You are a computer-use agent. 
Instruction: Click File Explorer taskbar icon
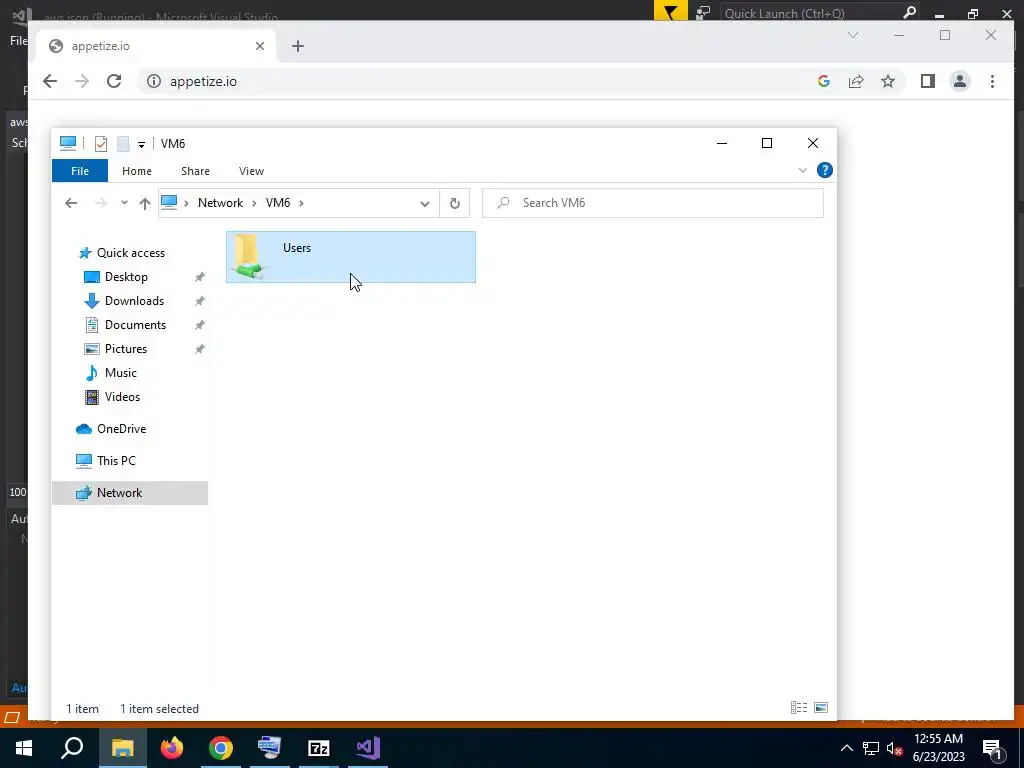pos(122,748)
